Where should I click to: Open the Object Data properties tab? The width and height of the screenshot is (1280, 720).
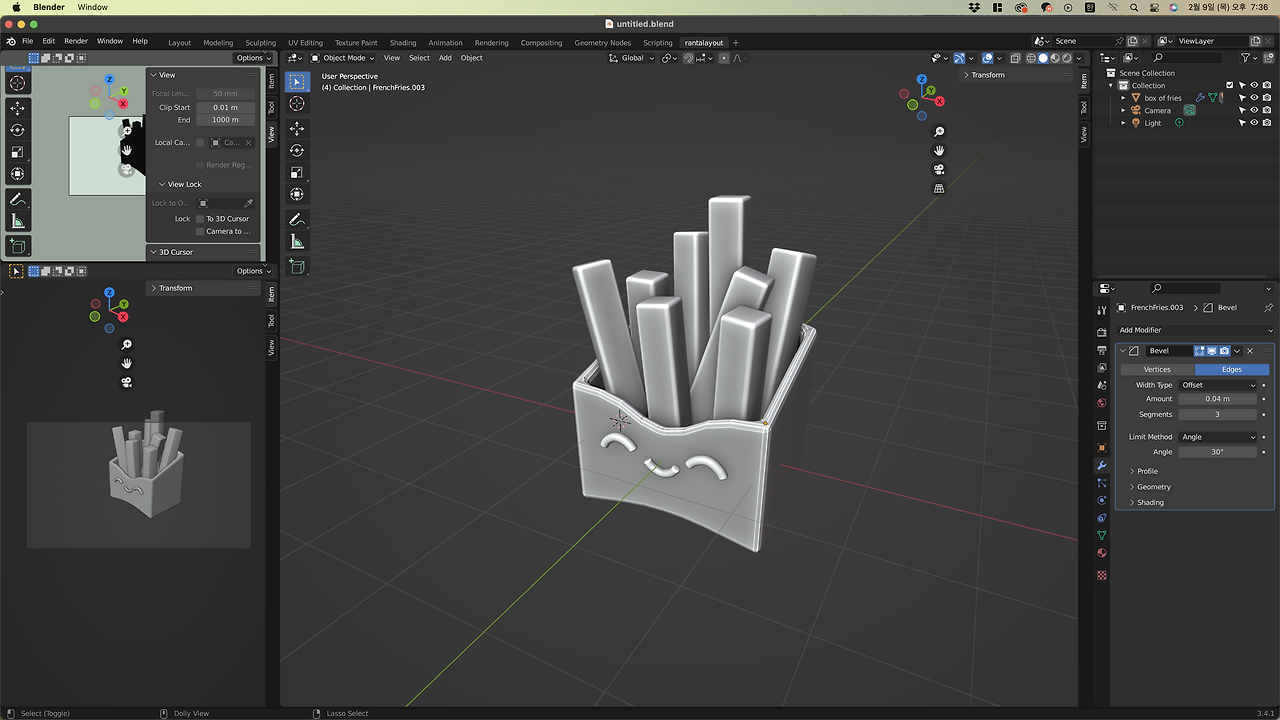click(x=1102, y=536)
